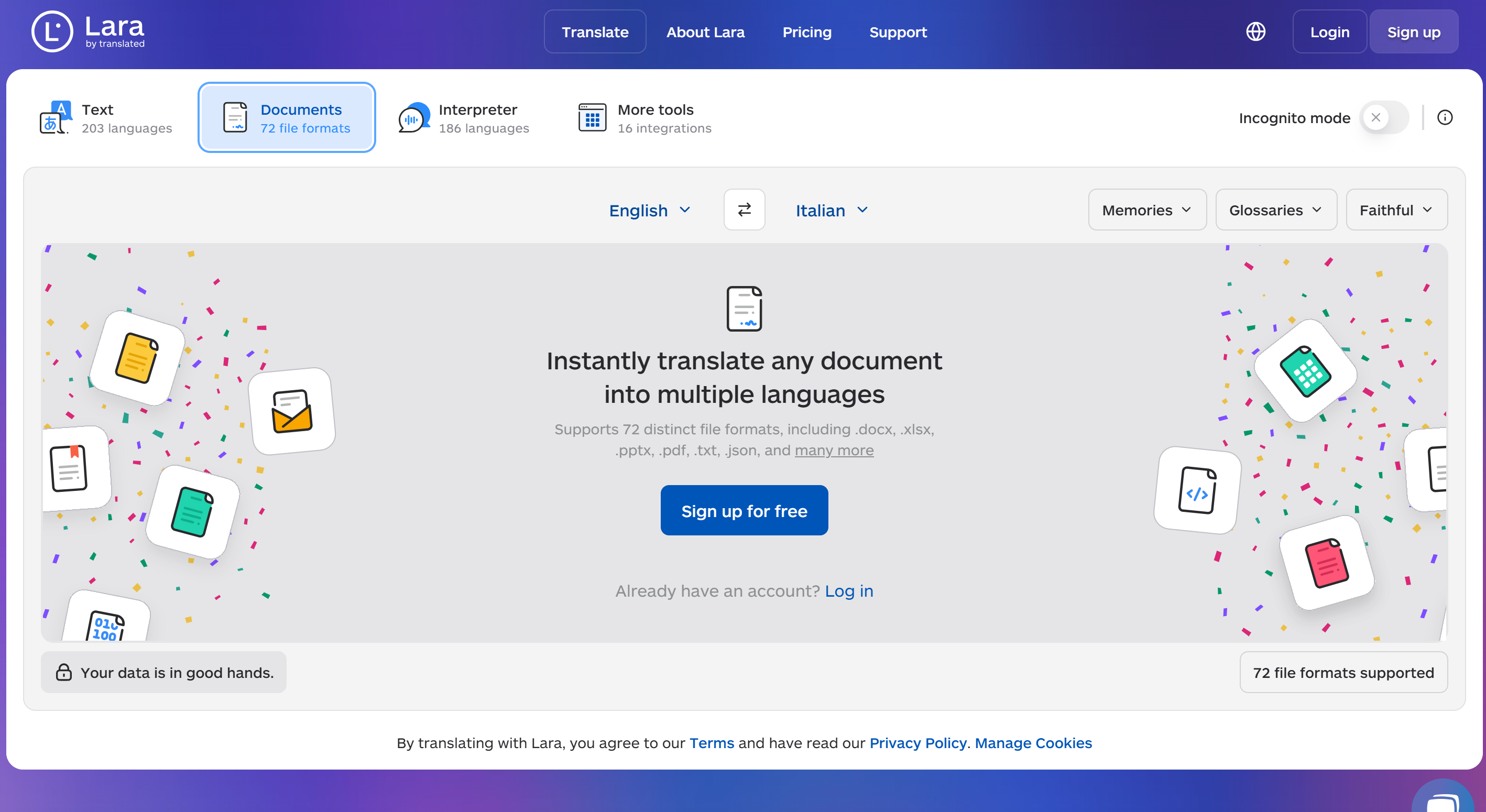The image size is (1486, 812).
Task: Follow the Log in link
Action: [849, 591]
